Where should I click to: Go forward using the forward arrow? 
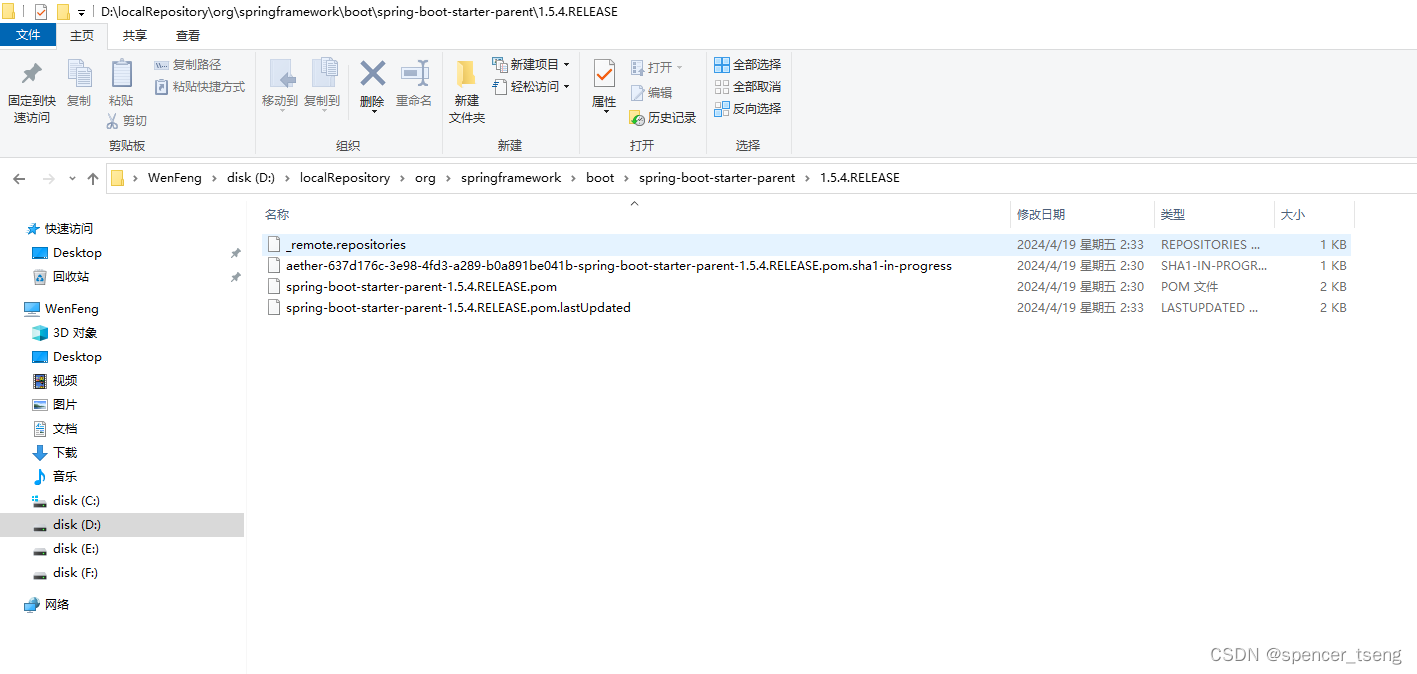point(48,178)
